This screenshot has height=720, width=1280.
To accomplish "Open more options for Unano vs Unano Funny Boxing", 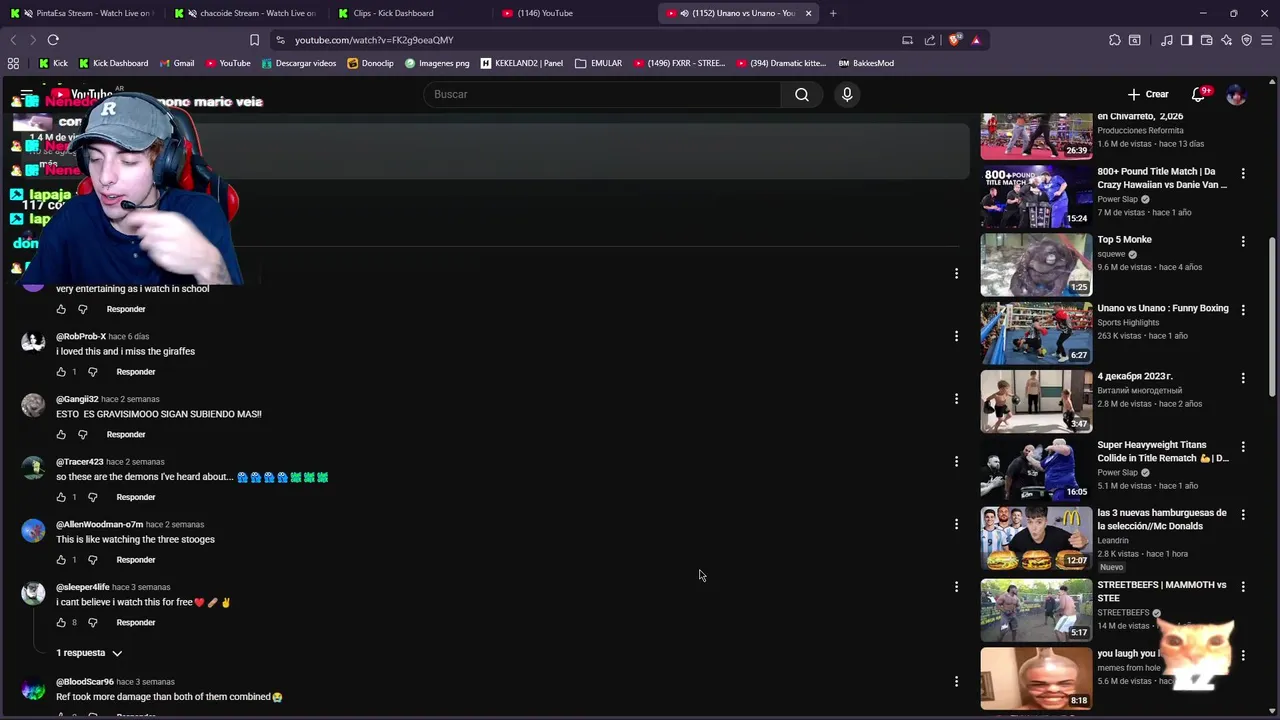I will [1243, 310].
